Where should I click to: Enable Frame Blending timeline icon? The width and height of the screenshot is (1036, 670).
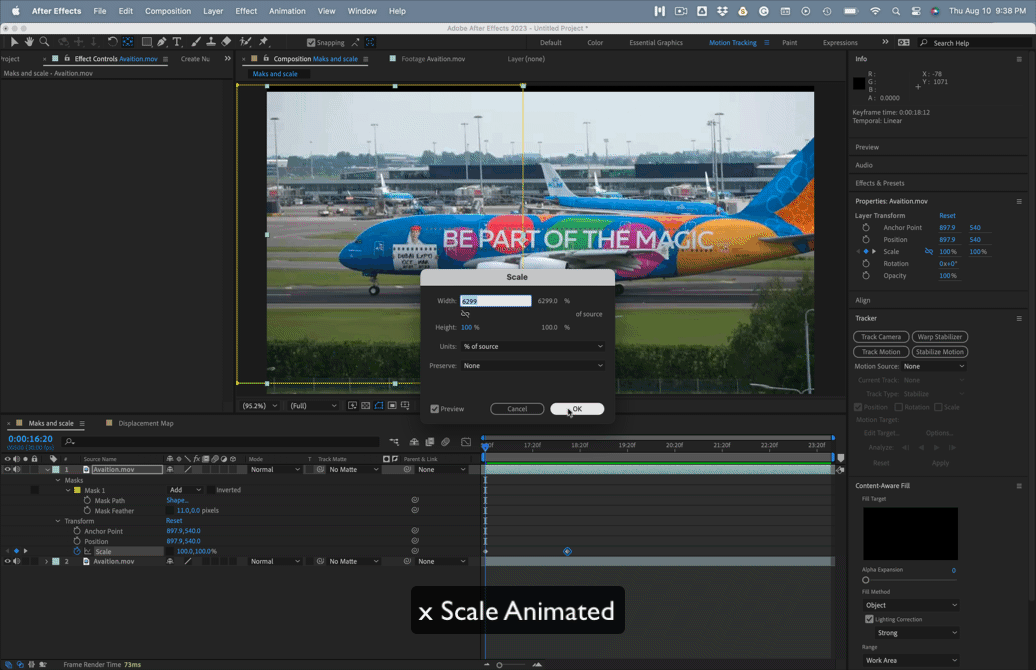click(429, 442)
